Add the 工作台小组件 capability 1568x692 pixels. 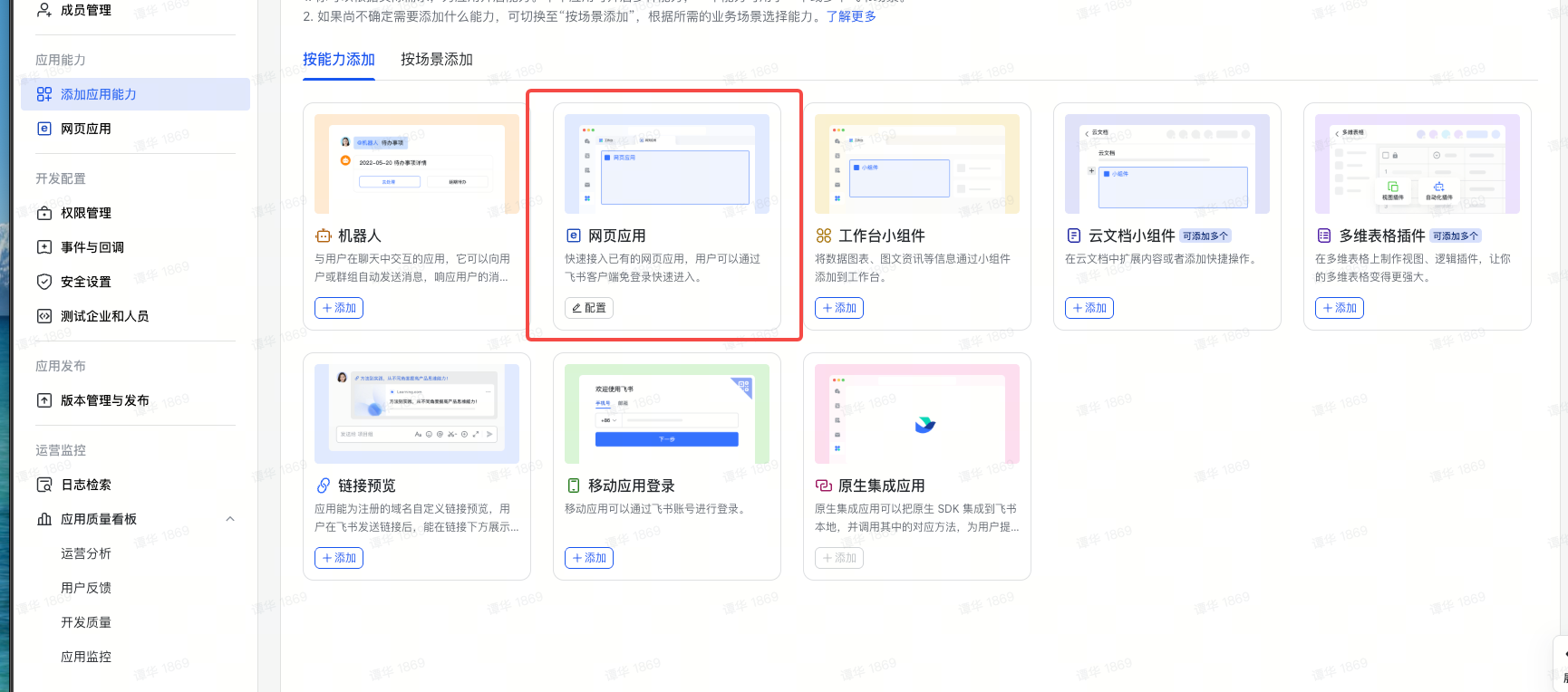(x=839, y=308)
